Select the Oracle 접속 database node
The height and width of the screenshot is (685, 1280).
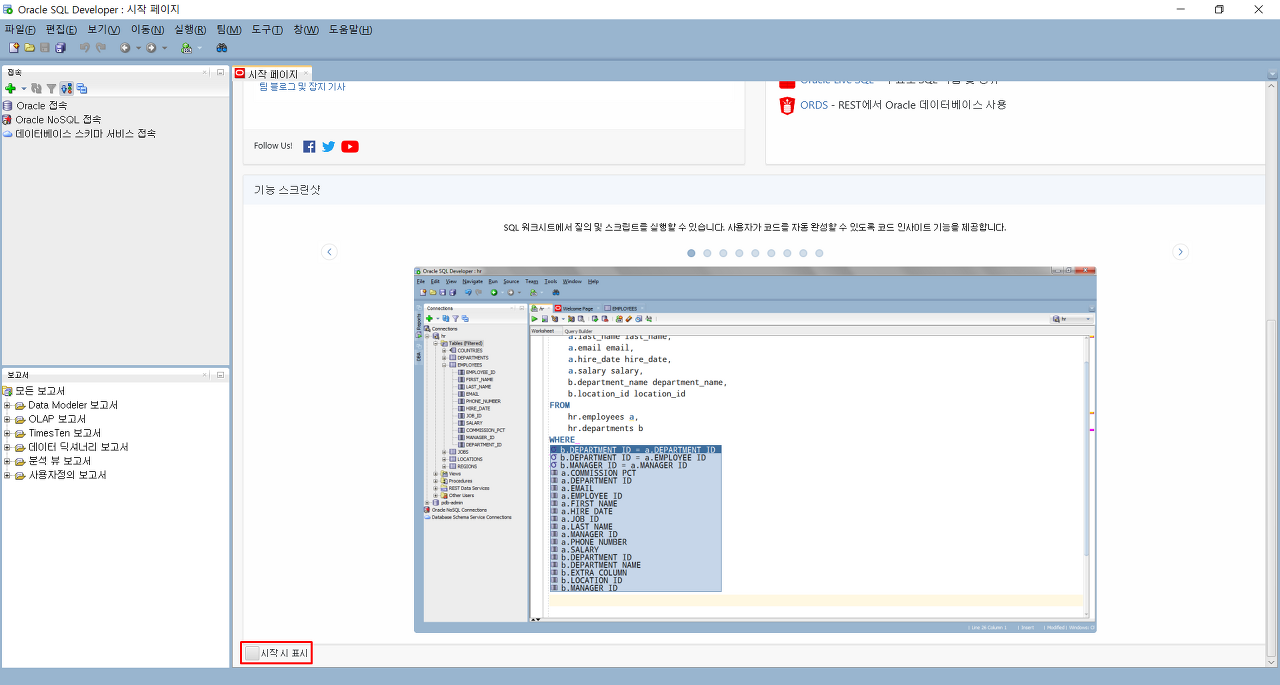[35, 105]
